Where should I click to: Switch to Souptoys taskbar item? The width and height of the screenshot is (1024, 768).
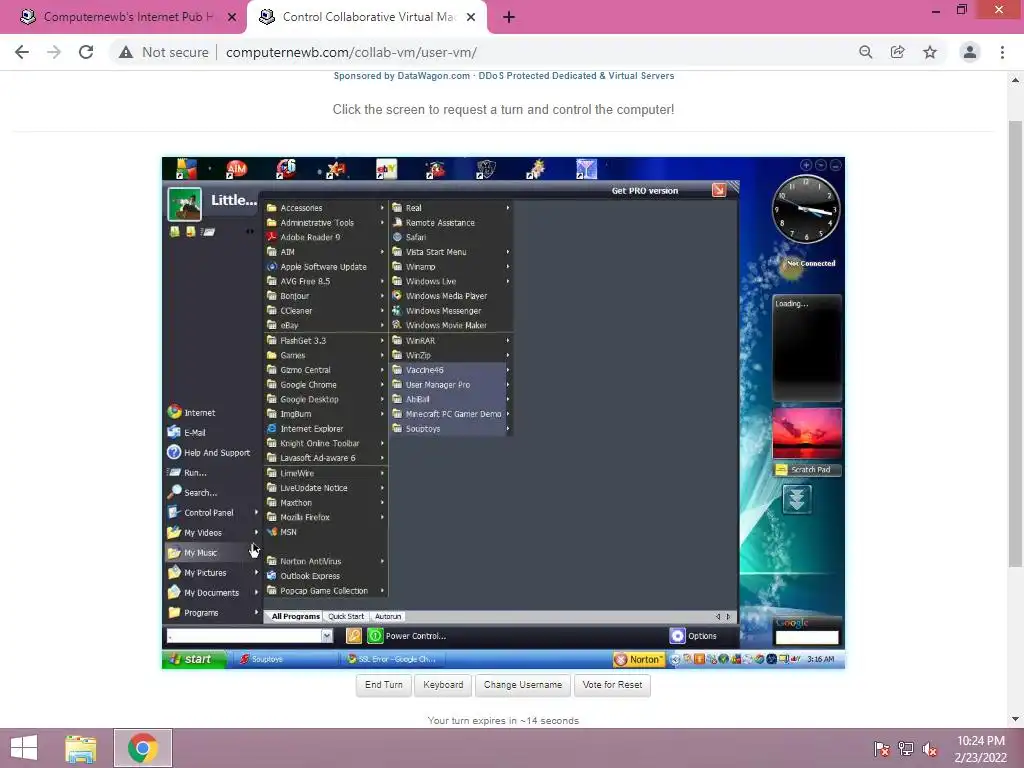[285, 659]
